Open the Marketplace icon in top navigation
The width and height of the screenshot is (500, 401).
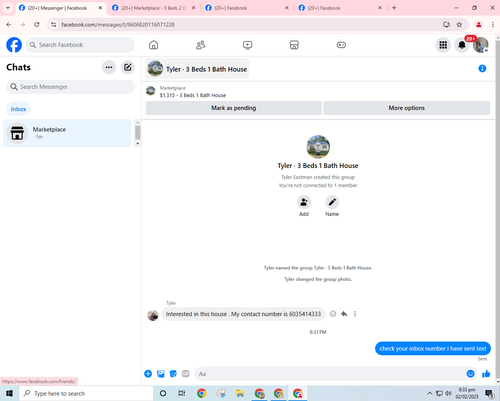point(294,45)
